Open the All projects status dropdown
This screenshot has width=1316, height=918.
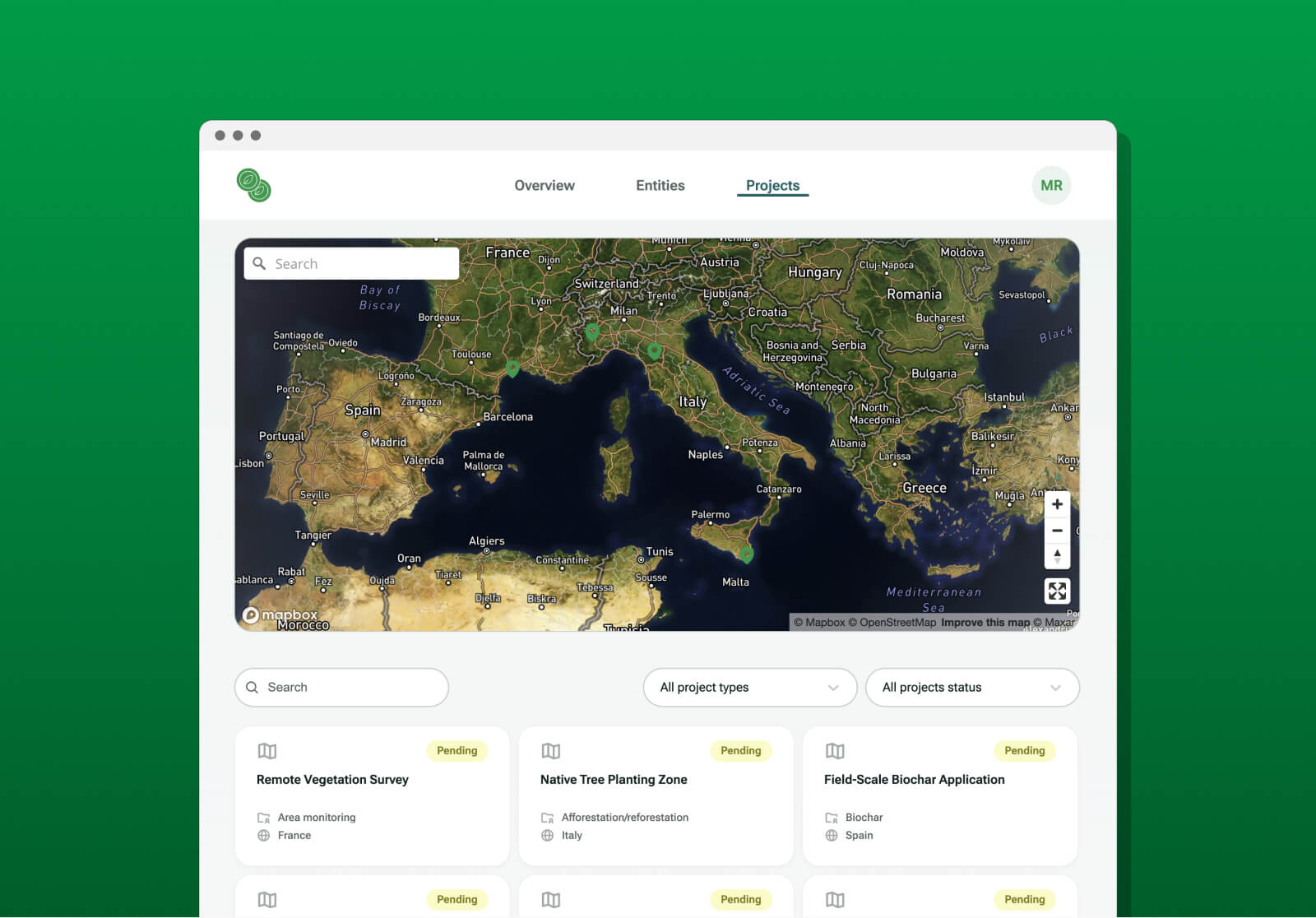click(x=971, y=688)
